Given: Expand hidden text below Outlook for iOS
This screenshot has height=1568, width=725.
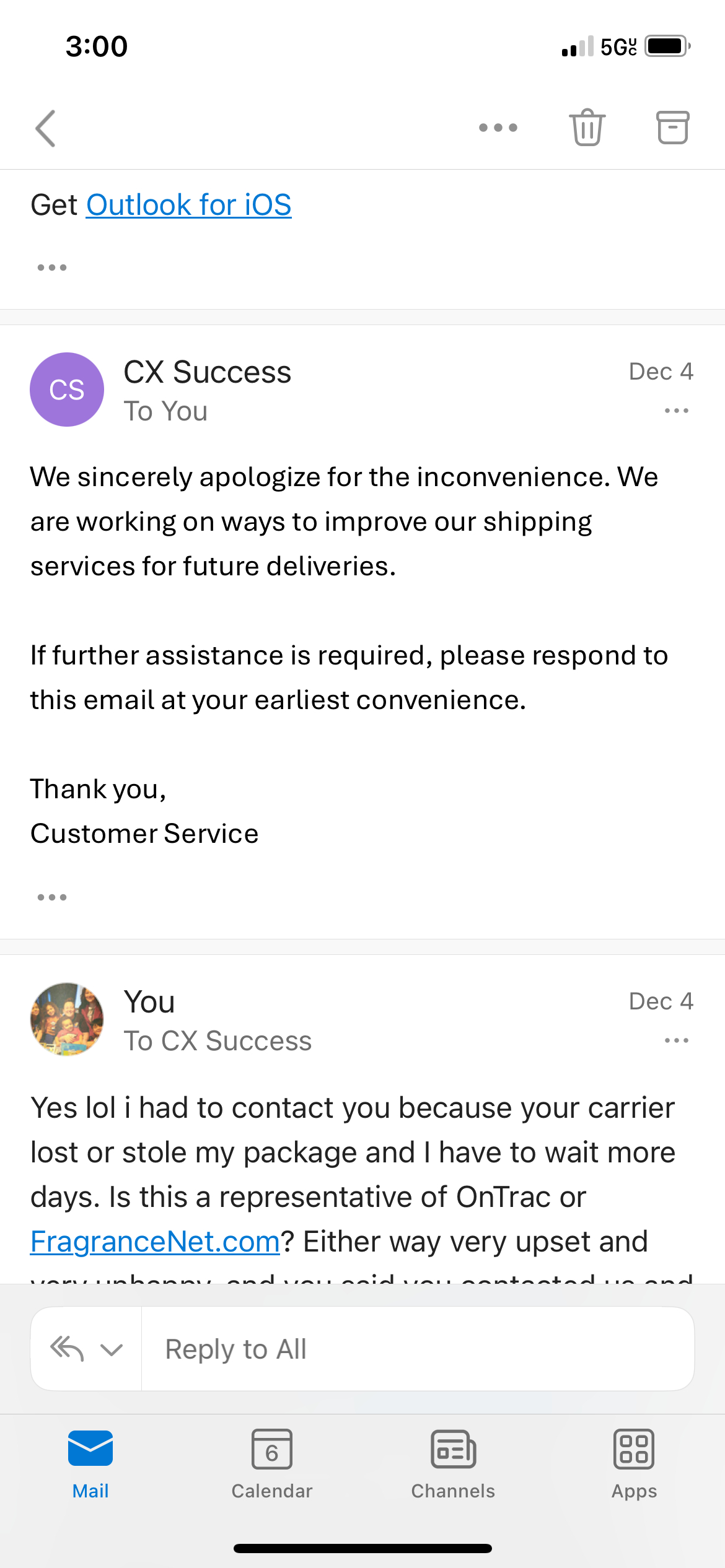Looking at the screenshot, I should (52, 268).
